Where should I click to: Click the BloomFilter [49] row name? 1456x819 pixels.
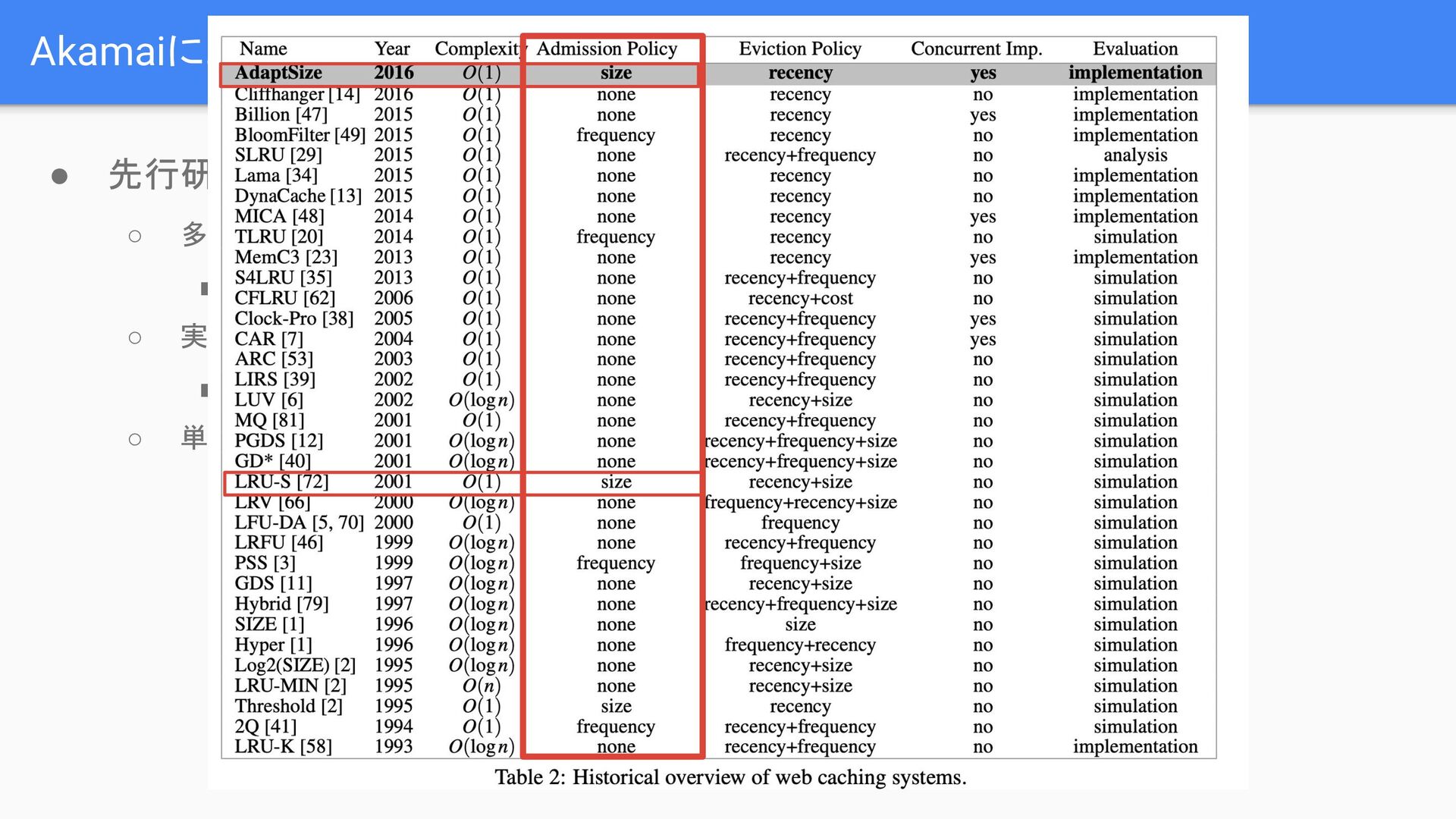300,135
